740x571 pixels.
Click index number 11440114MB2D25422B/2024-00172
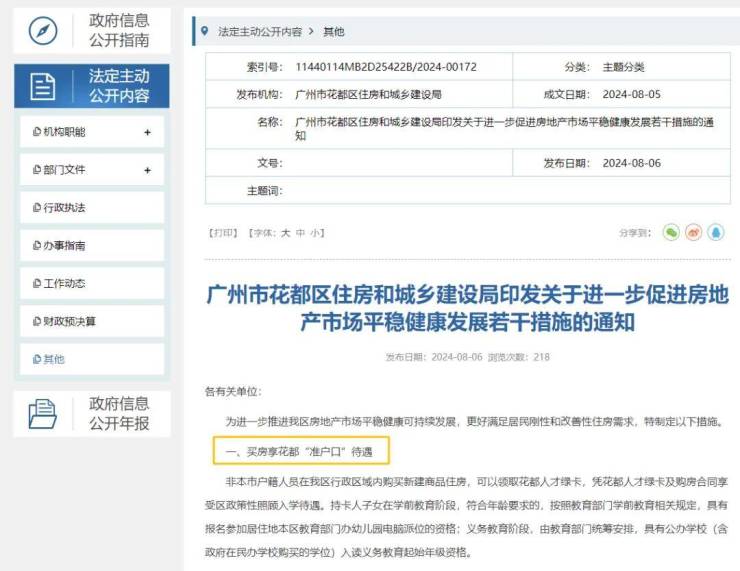pyautogui.click(x=386, y=67)
